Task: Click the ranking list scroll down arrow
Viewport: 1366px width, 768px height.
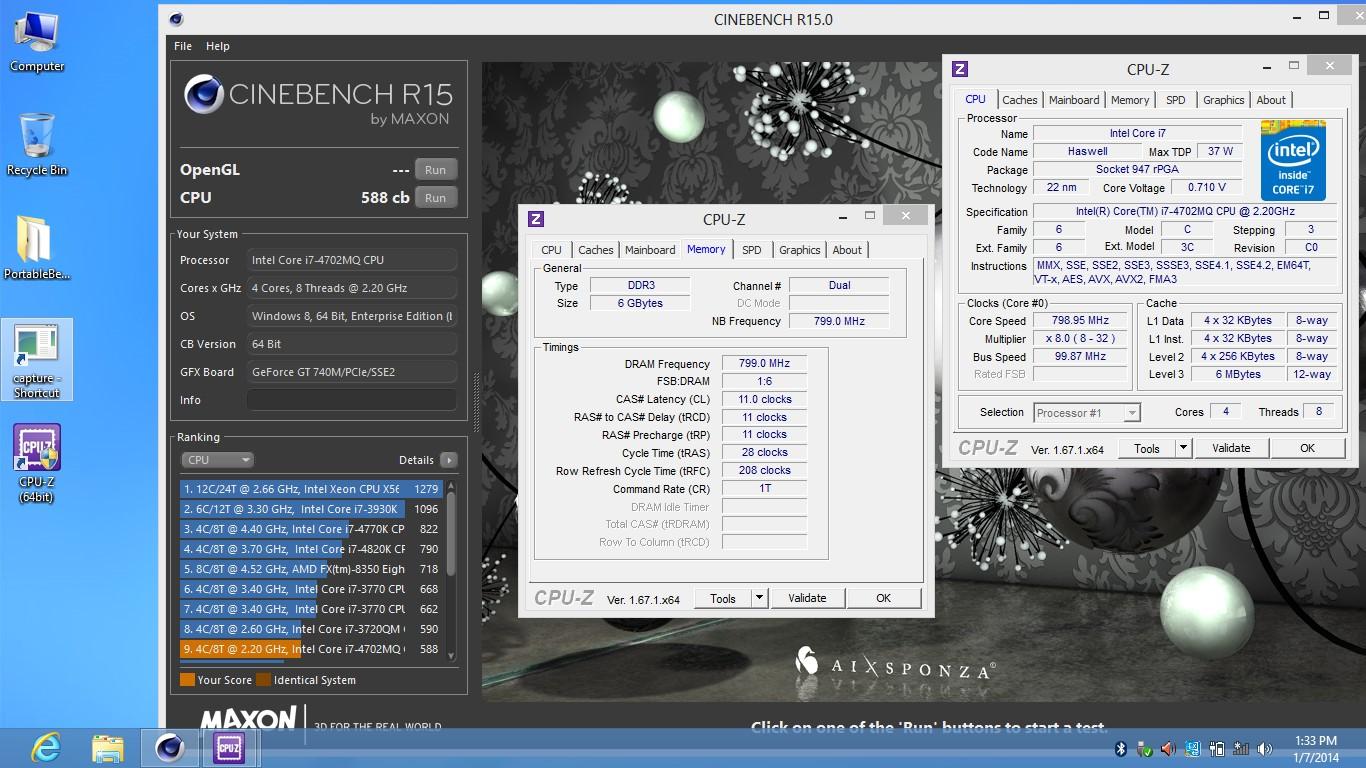Action: 451,655
